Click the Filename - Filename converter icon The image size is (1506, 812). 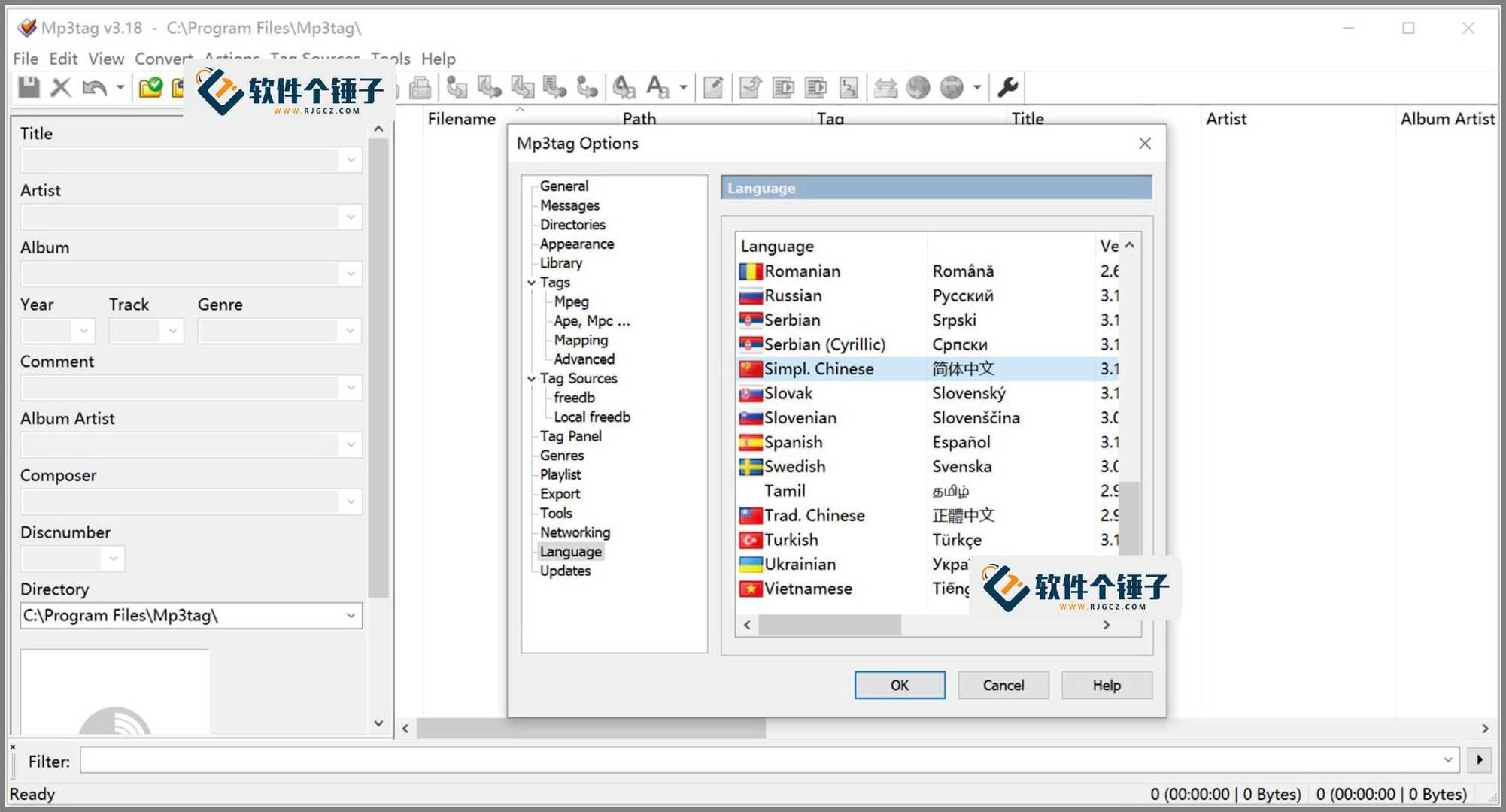(x=522, y=87)
